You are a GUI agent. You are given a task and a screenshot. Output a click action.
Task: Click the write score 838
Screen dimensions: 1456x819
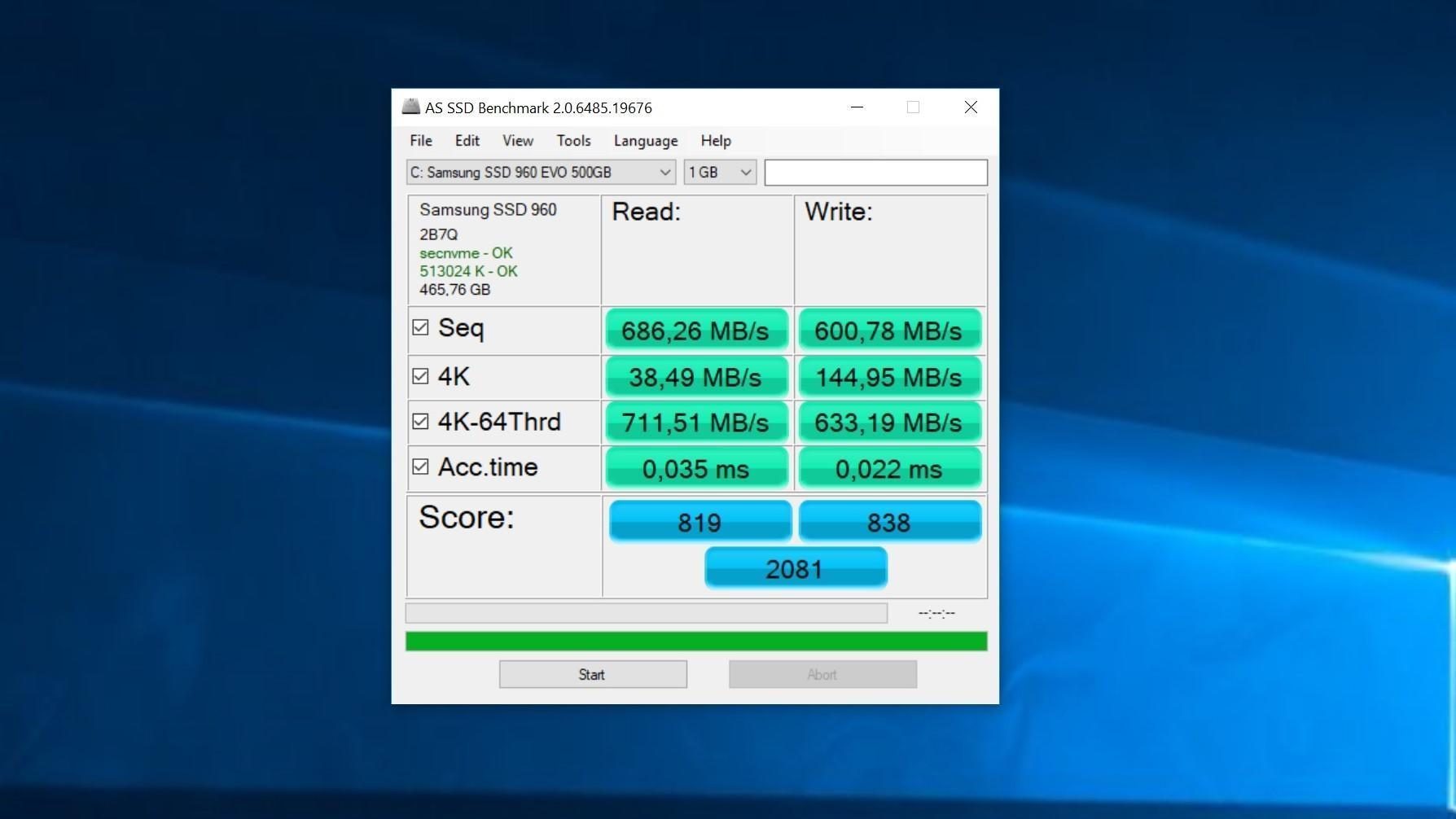point(890,521)
